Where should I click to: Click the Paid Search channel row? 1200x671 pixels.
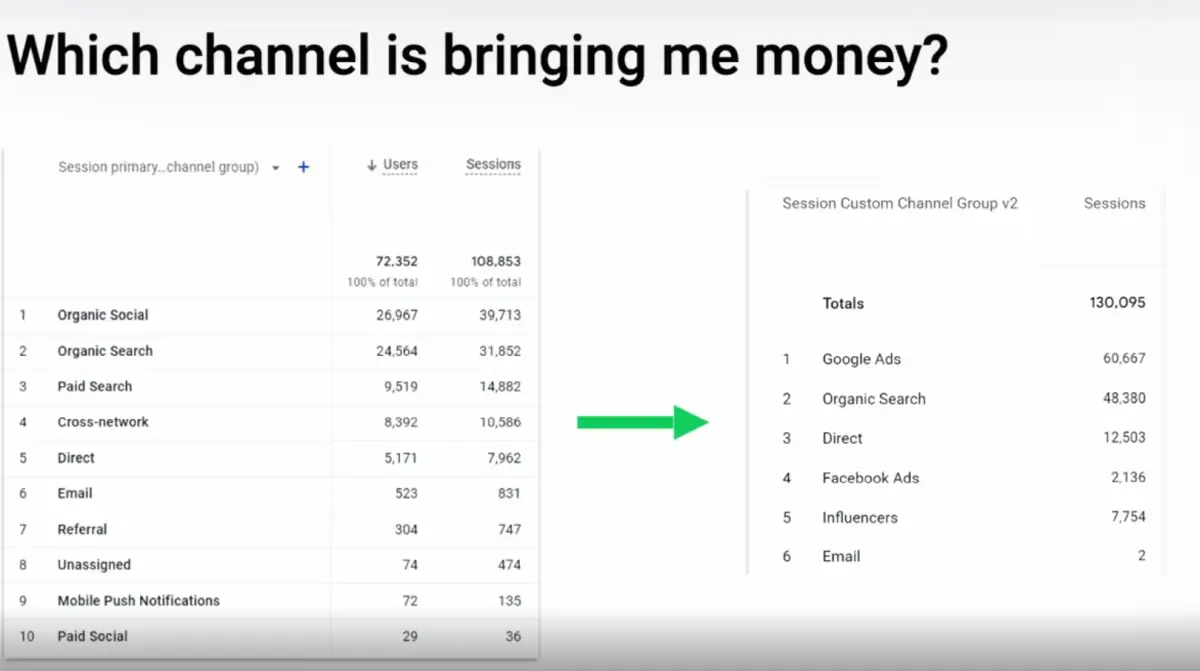pyautogui.click(x=95, y=386)
